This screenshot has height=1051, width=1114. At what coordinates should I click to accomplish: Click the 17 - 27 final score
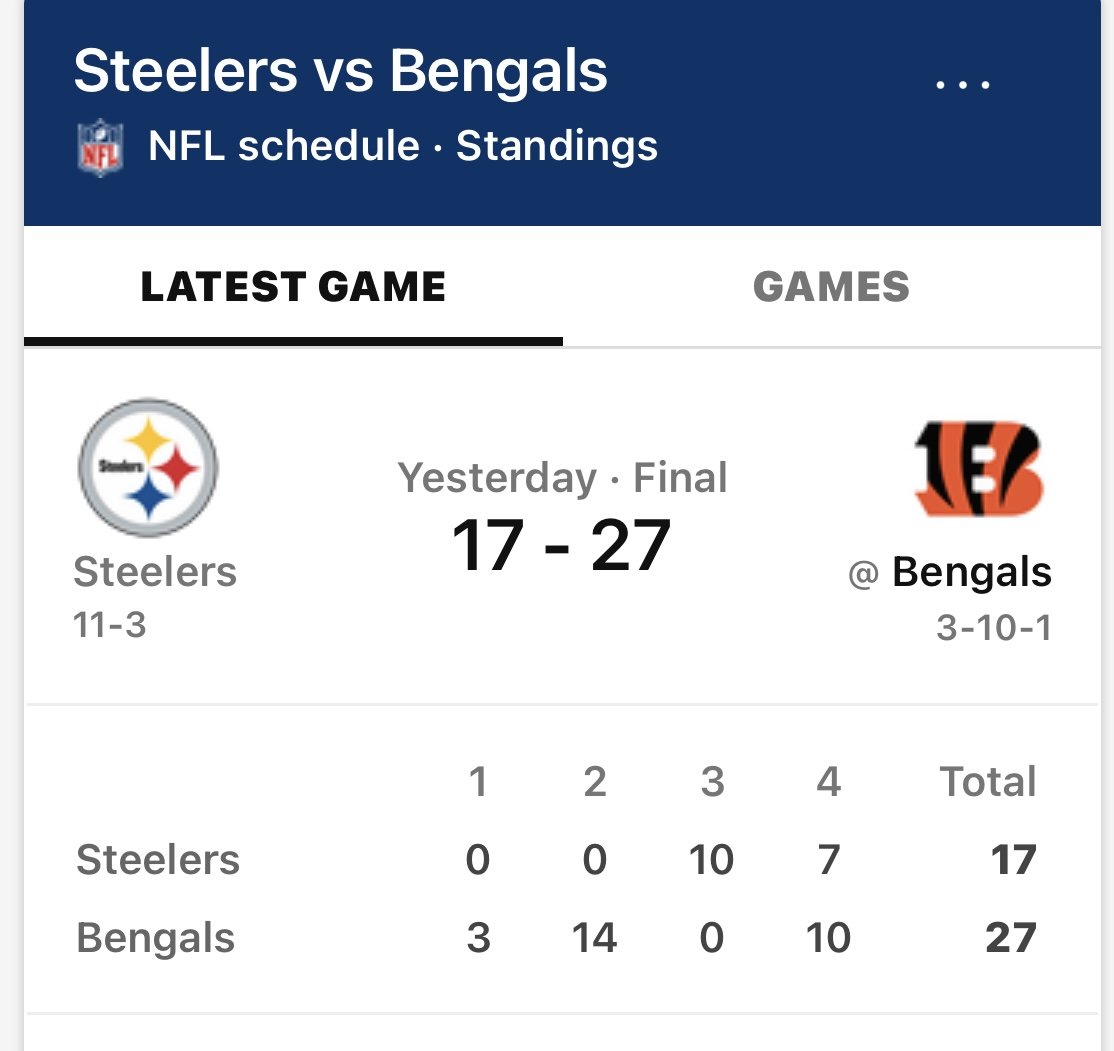coord(561,545)
